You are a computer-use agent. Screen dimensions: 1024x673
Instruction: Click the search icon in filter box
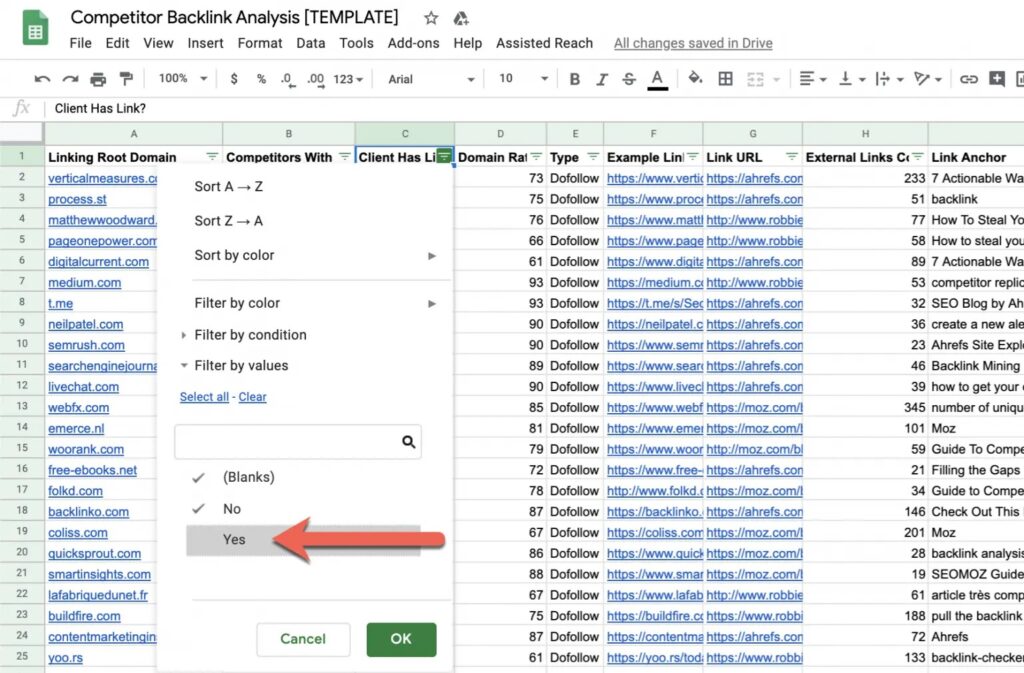pos(409,442)
